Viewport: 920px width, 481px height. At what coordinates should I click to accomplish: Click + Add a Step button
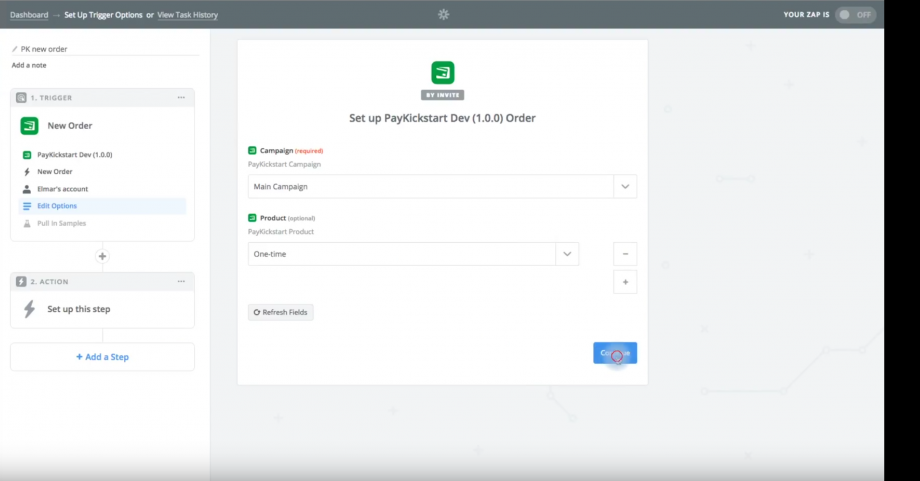pyautogui.click(x=102, y=357)
